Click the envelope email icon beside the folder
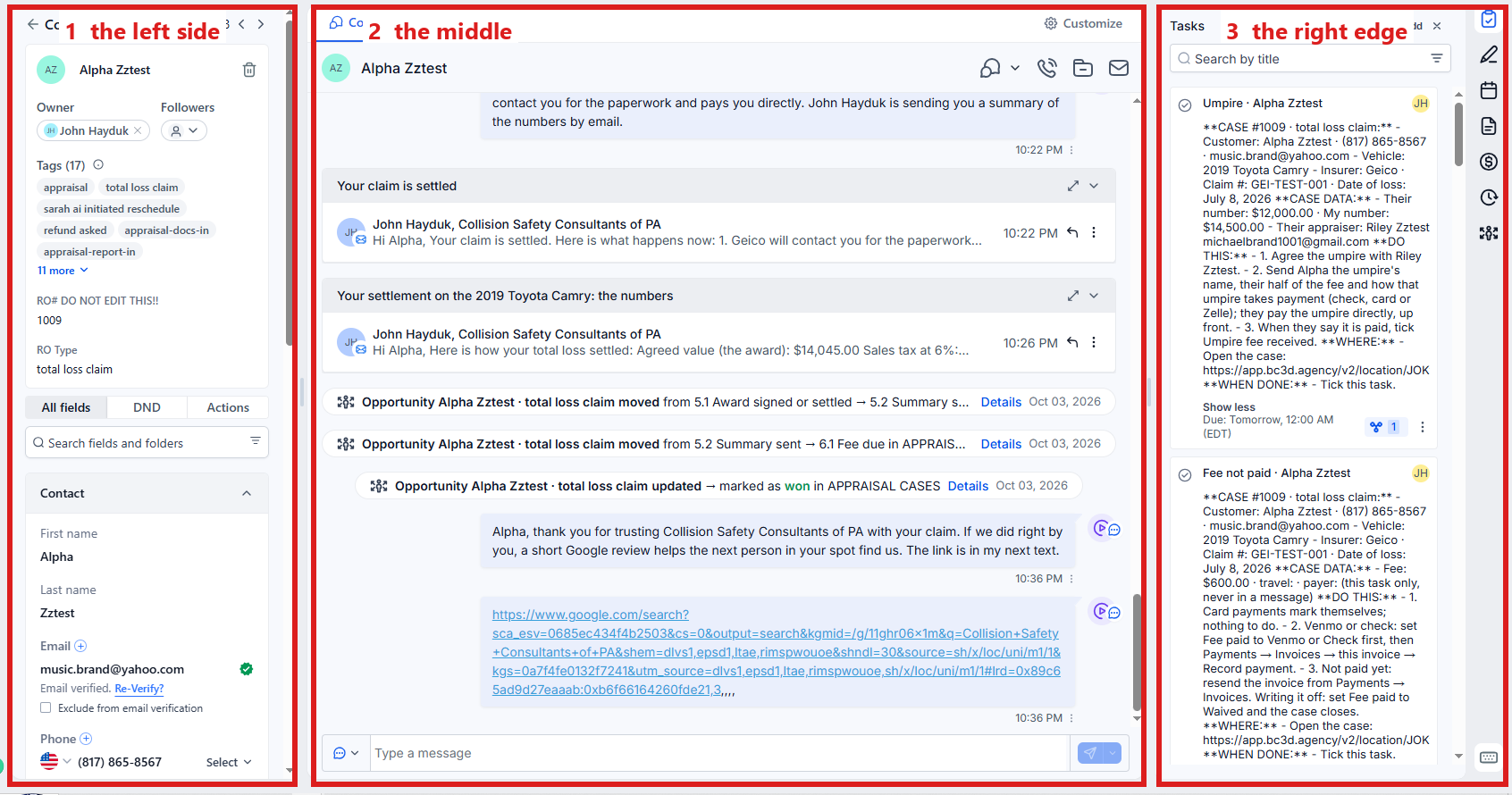 pyautogui.click(x=1119, y=68)
